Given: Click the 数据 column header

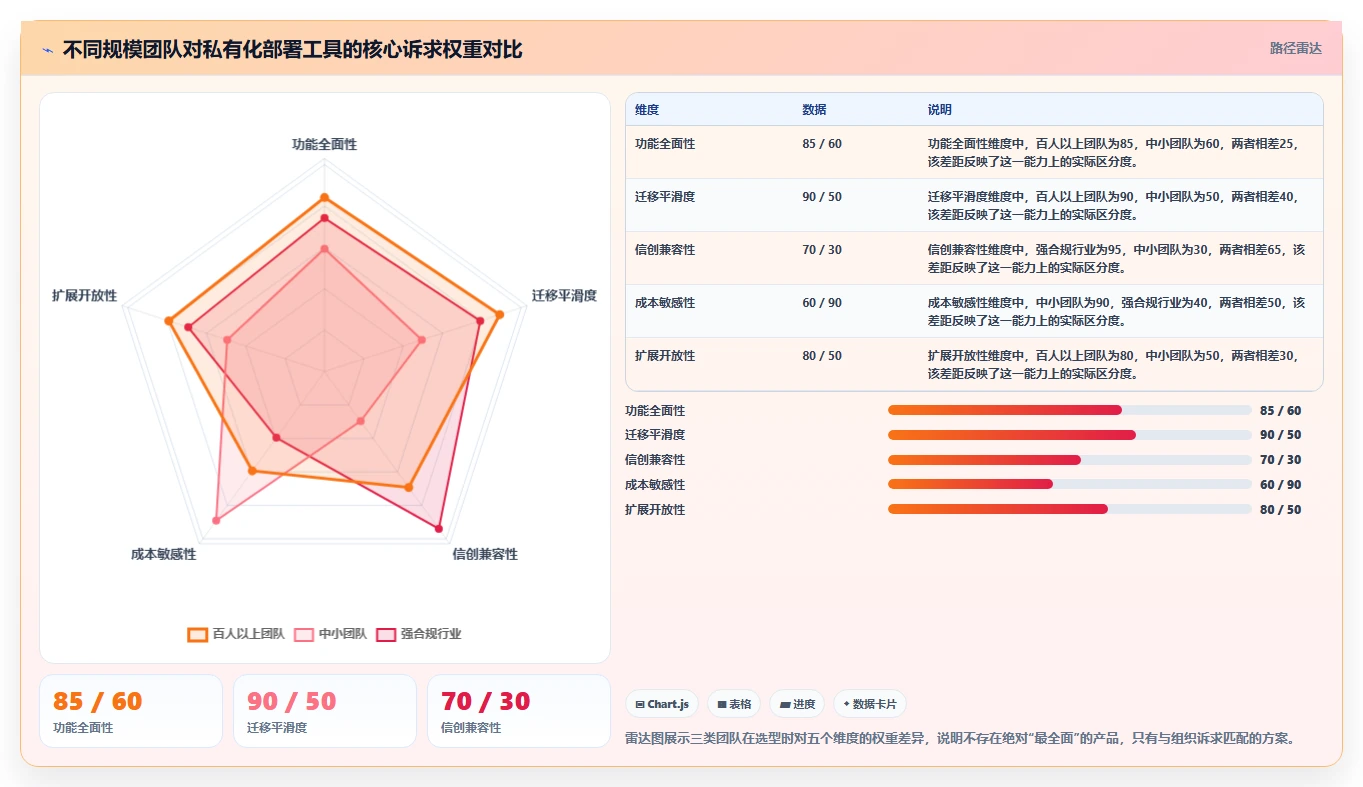Looking at the screenshot, I should tap(814, 110).
